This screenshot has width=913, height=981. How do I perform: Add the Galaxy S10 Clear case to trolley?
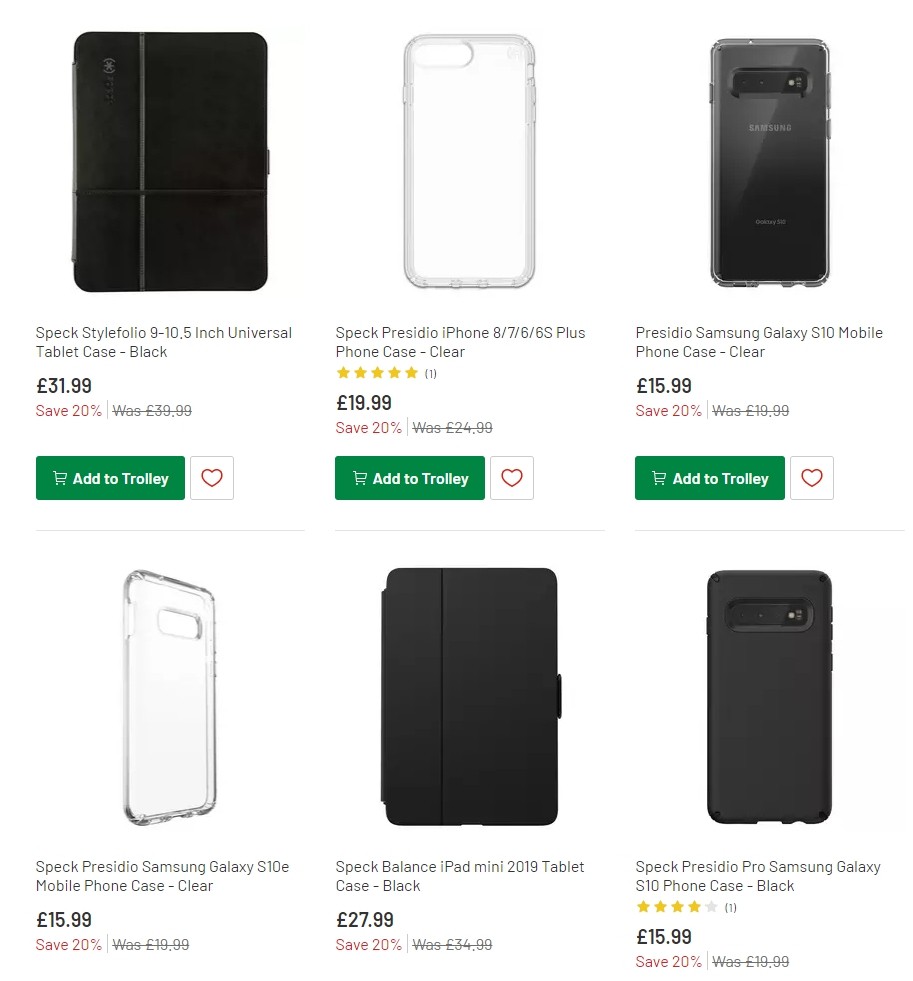[x=709, y=478]
